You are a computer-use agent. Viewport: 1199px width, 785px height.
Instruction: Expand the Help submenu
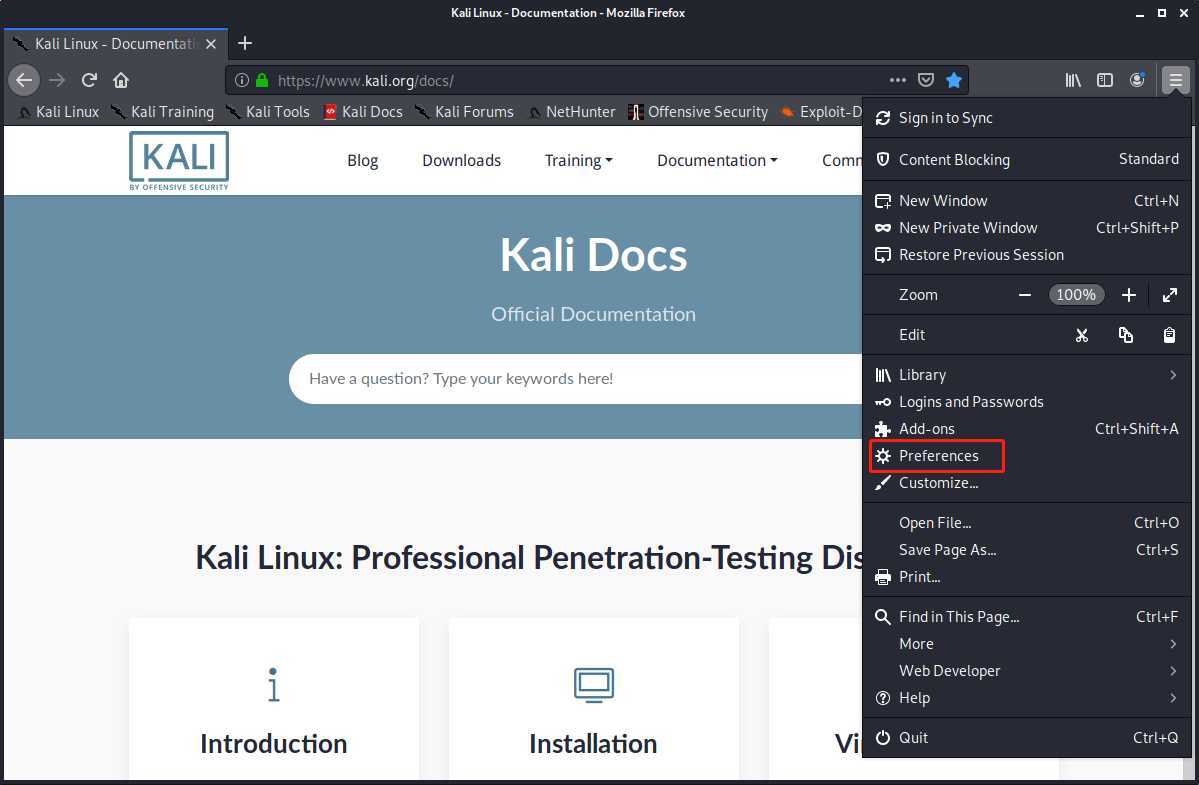coord(1026,697)
